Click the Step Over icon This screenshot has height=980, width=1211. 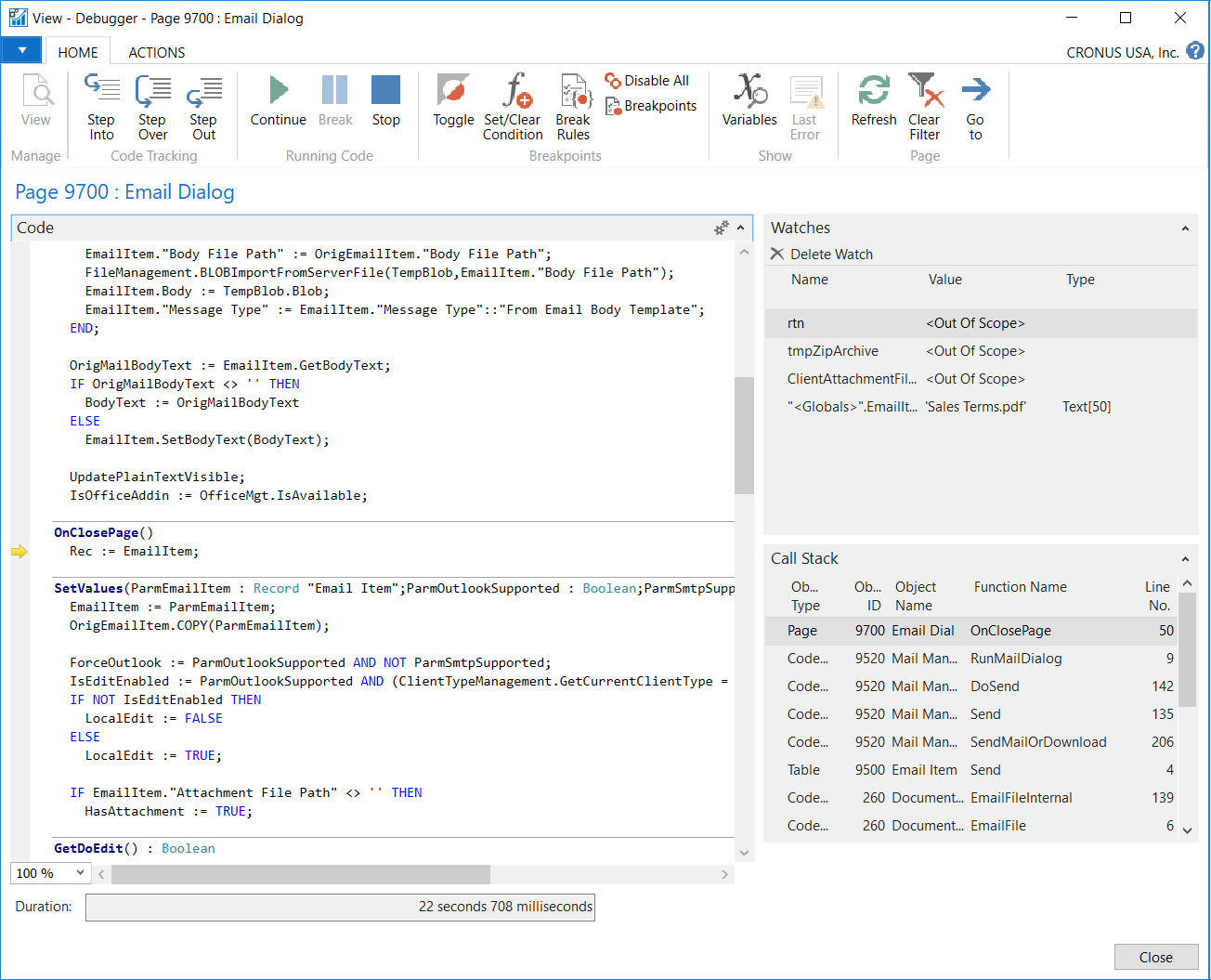point(152,91)
